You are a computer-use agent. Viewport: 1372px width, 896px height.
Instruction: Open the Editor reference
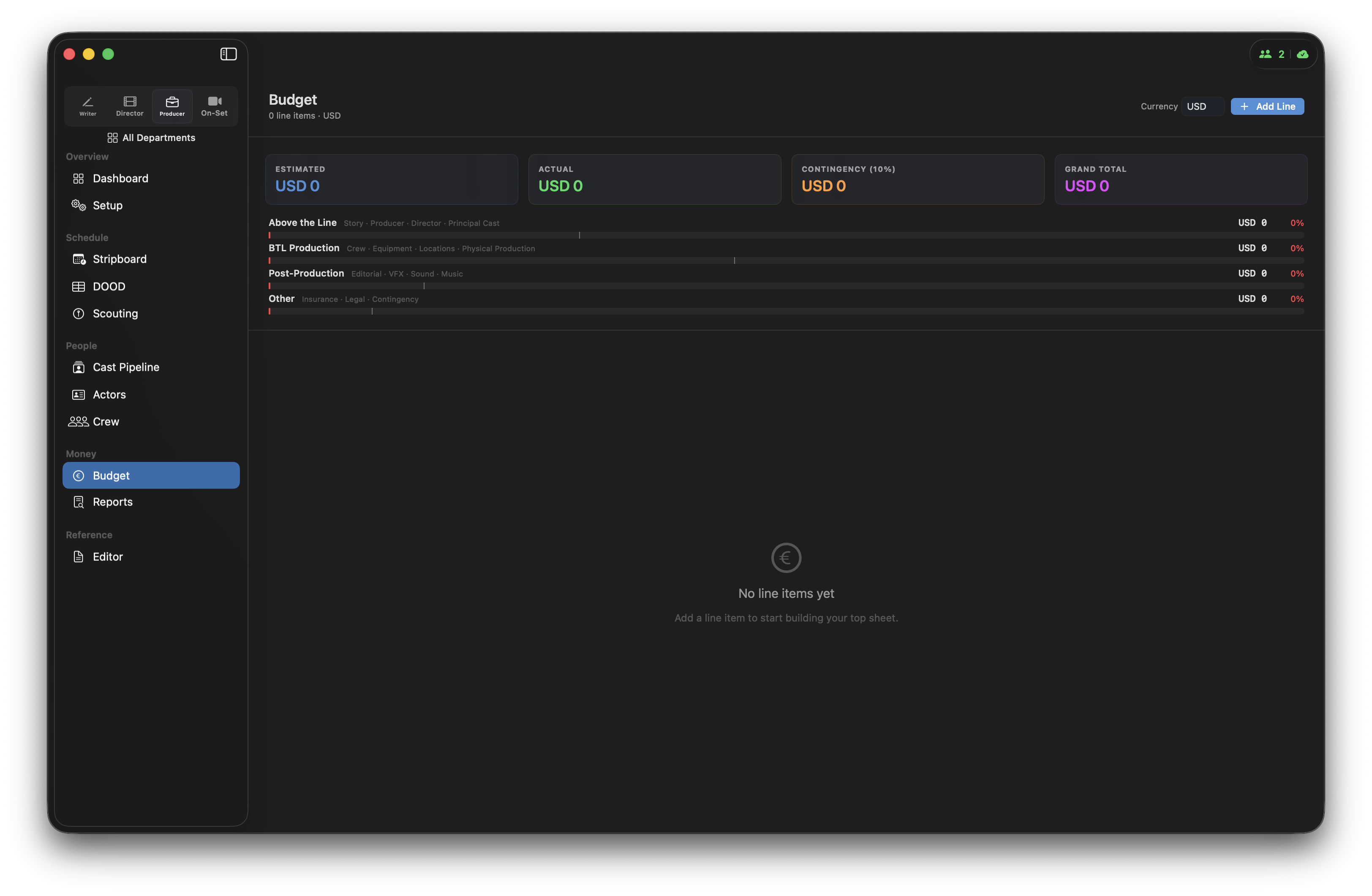[107, 557]
